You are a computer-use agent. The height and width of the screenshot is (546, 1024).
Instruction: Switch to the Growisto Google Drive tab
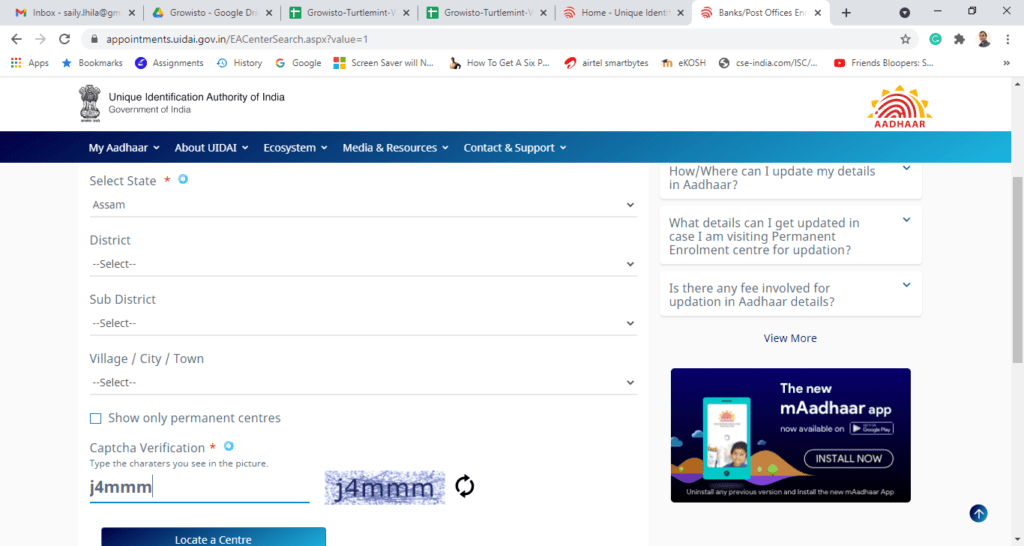pos(207,13)
